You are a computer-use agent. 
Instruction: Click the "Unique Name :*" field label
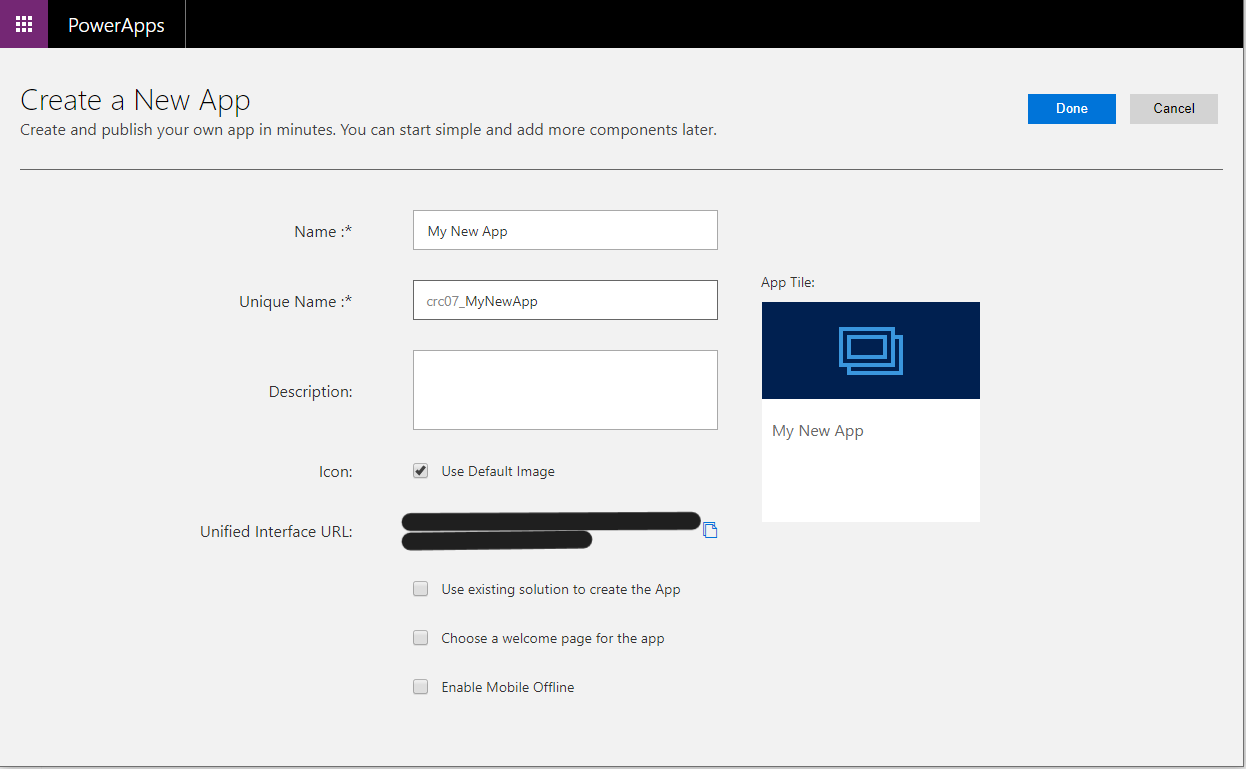pyautogui.click(x=295, y=301)
